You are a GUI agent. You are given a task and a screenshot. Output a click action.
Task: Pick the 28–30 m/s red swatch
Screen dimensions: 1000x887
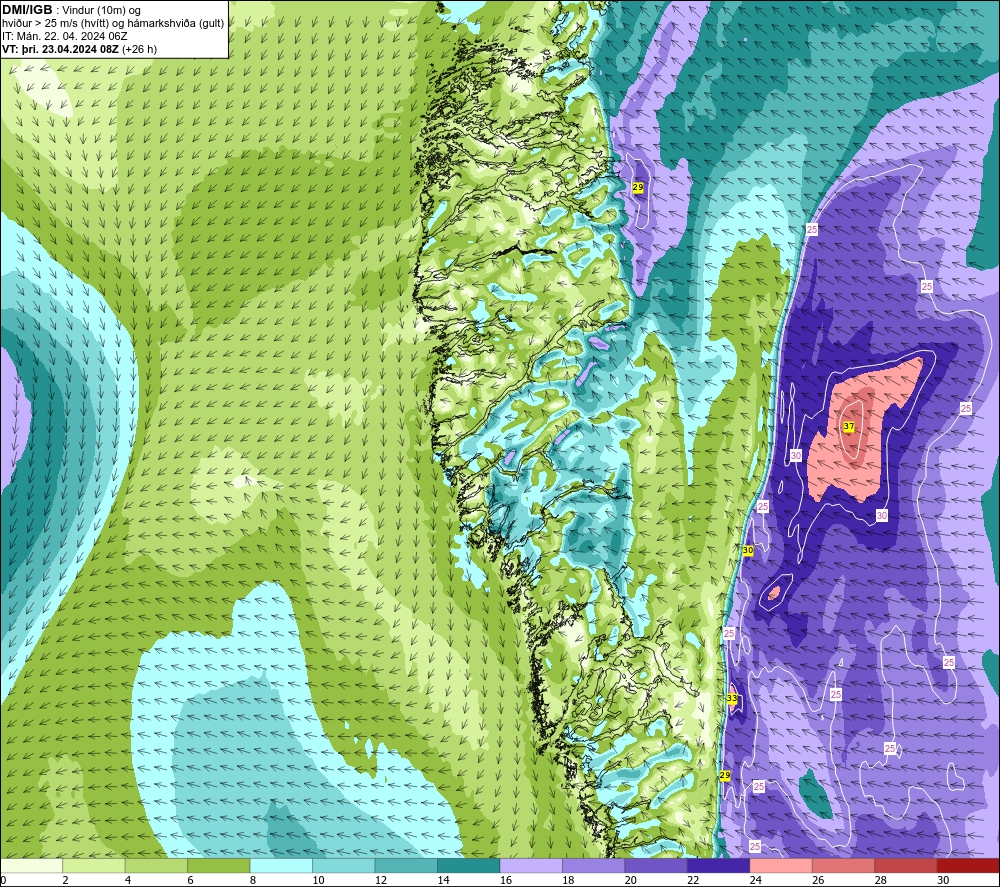coord(906,865)
